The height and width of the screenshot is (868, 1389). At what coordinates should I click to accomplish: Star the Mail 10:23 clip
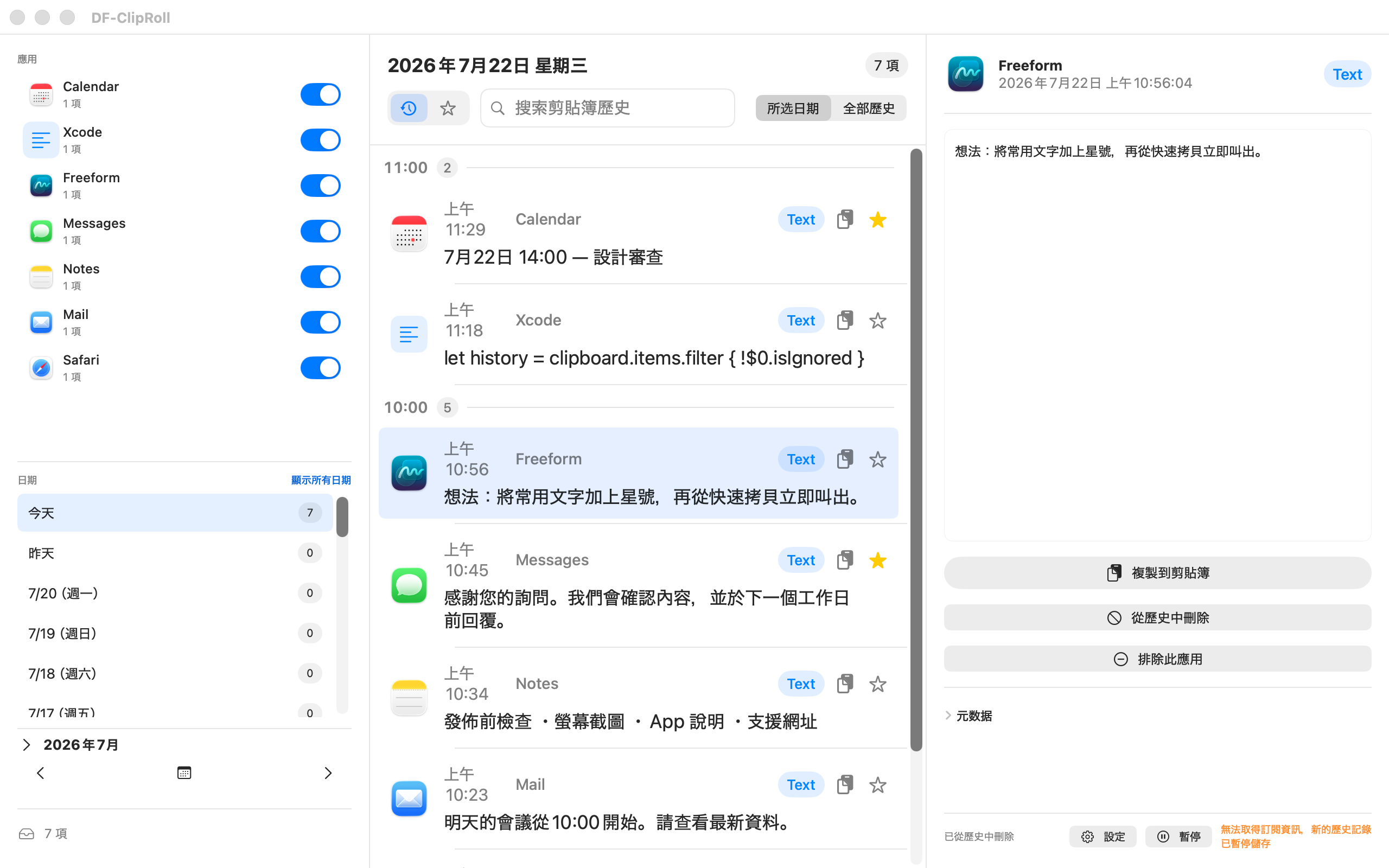(877, 785)
